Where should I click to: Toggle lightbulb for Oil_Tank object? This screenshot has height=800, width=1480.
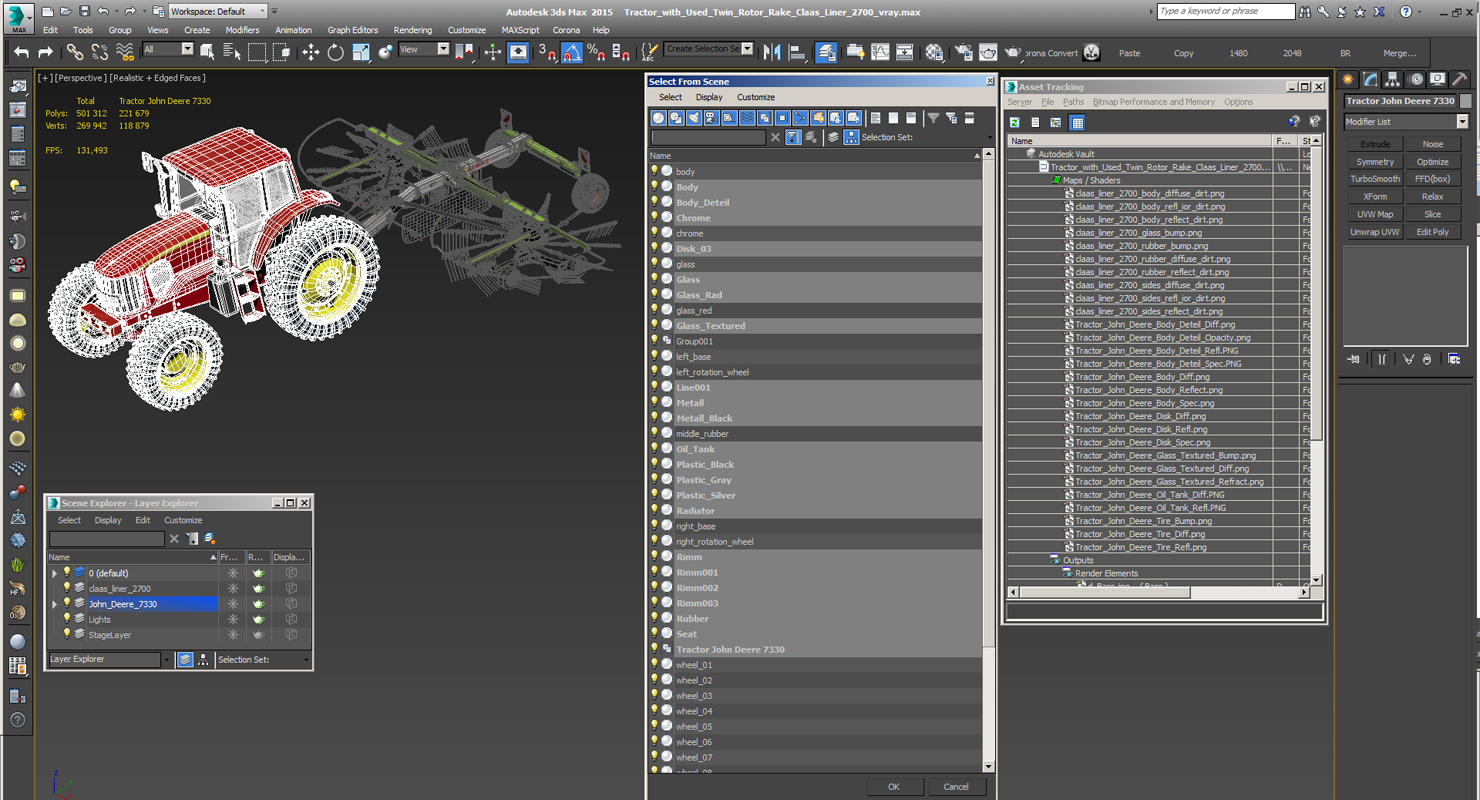[x=655, y=449]
